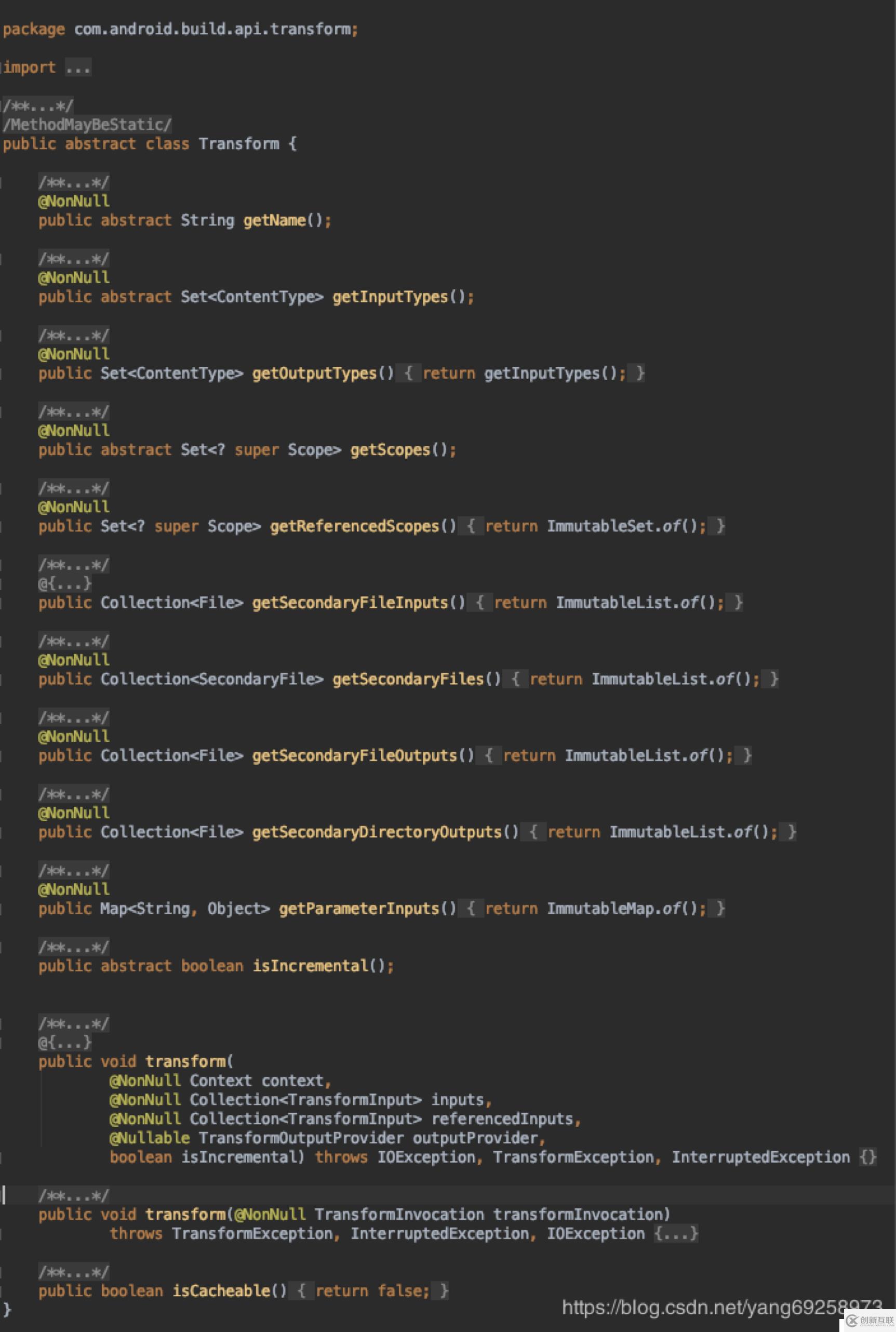Expand the folded import statements

pos(78,68)
